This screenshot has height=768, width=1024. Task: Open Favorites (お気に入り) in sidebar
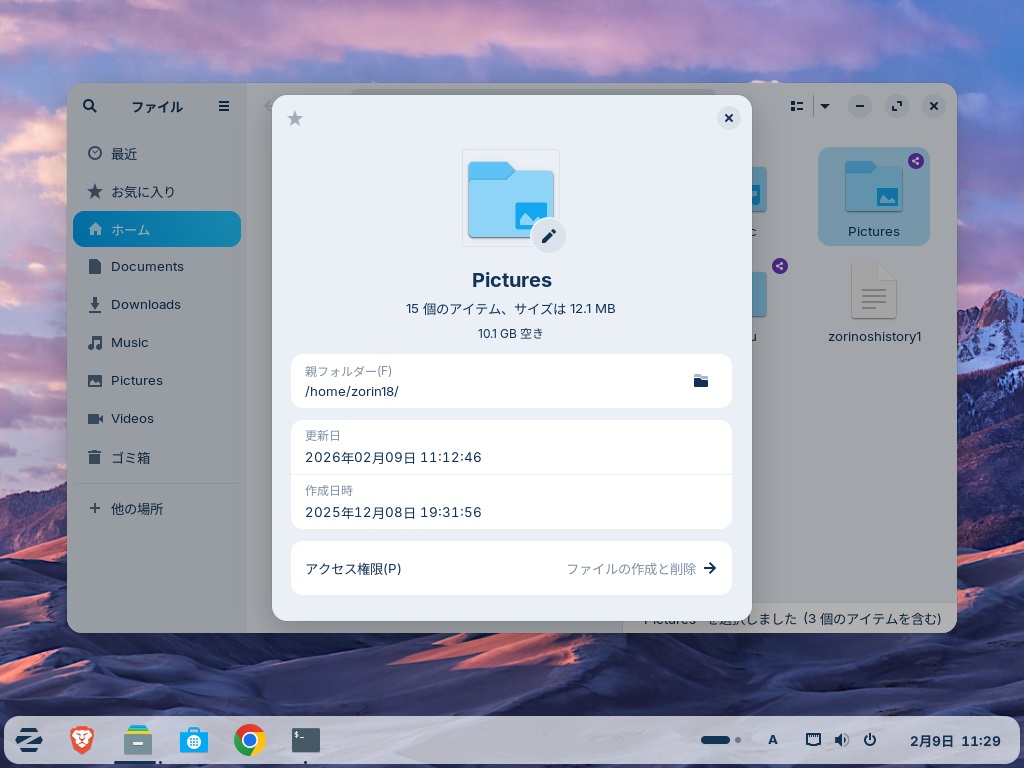142,191
